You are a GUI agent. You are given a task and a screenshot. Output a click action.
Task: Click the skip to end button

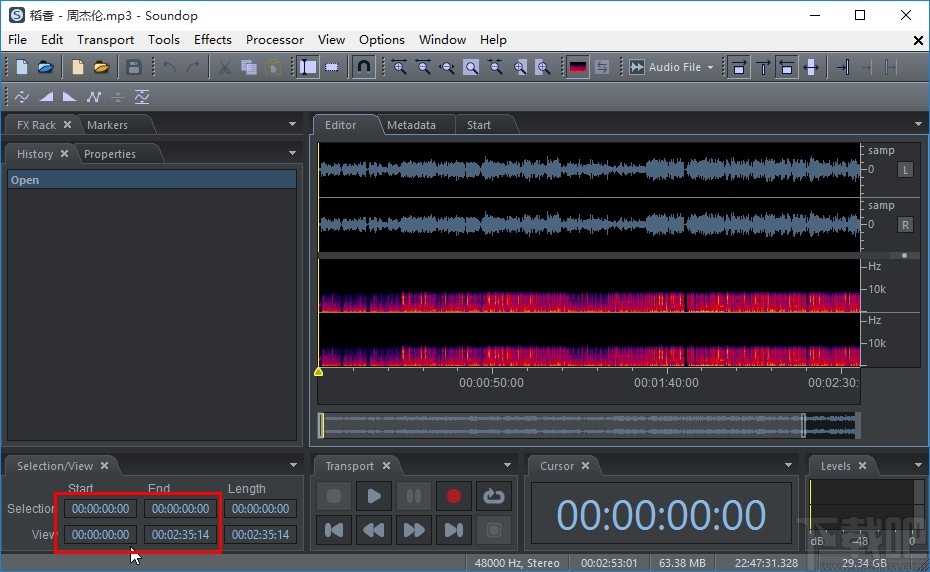(454, 530)
